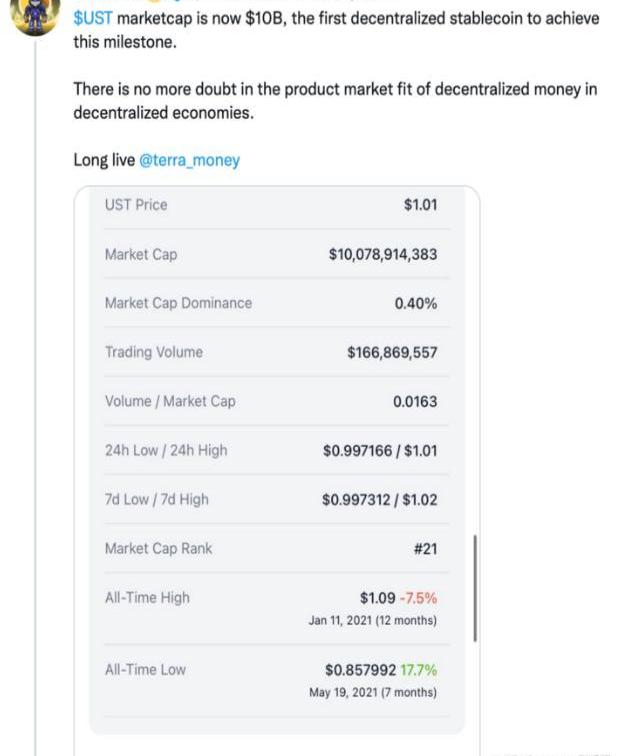Click the Market Cap Dominance label
The image size is (622, 756).
[178, 303]
